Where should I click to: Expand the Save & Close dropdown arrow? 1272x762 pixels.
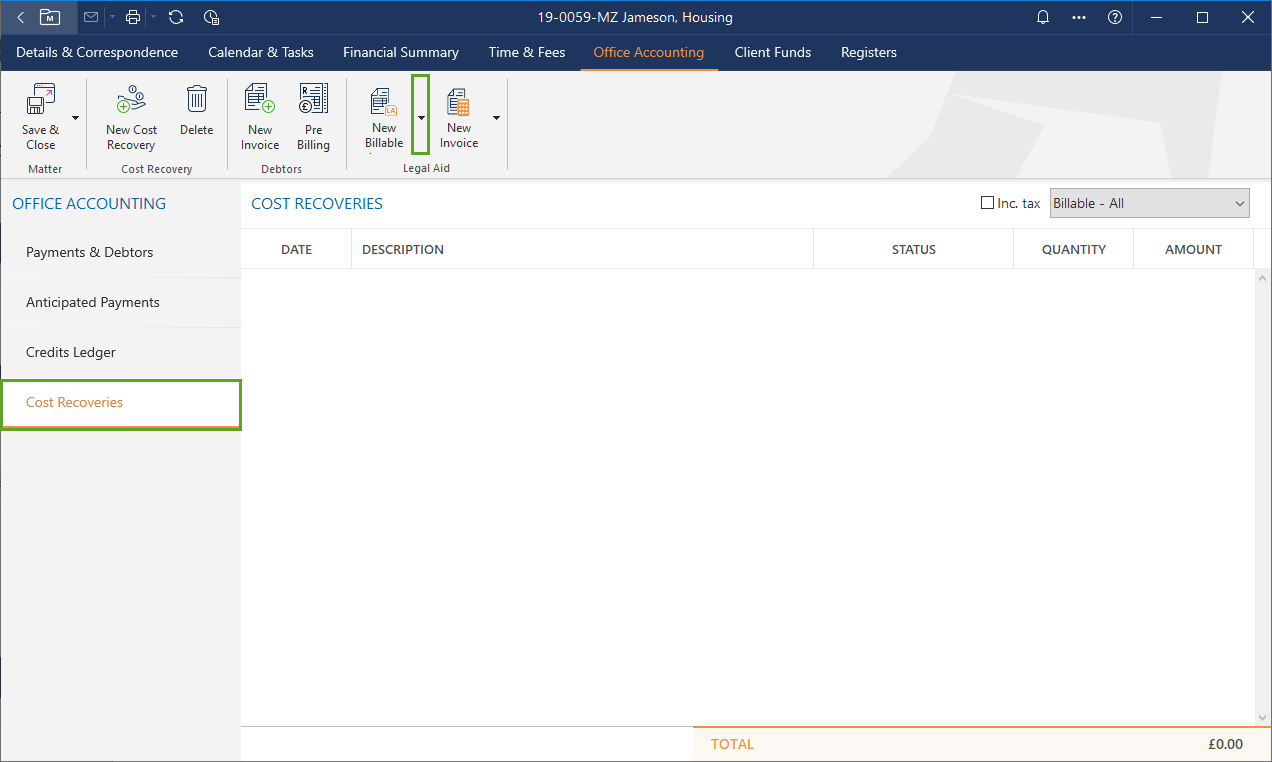click(x=75, y=117)
